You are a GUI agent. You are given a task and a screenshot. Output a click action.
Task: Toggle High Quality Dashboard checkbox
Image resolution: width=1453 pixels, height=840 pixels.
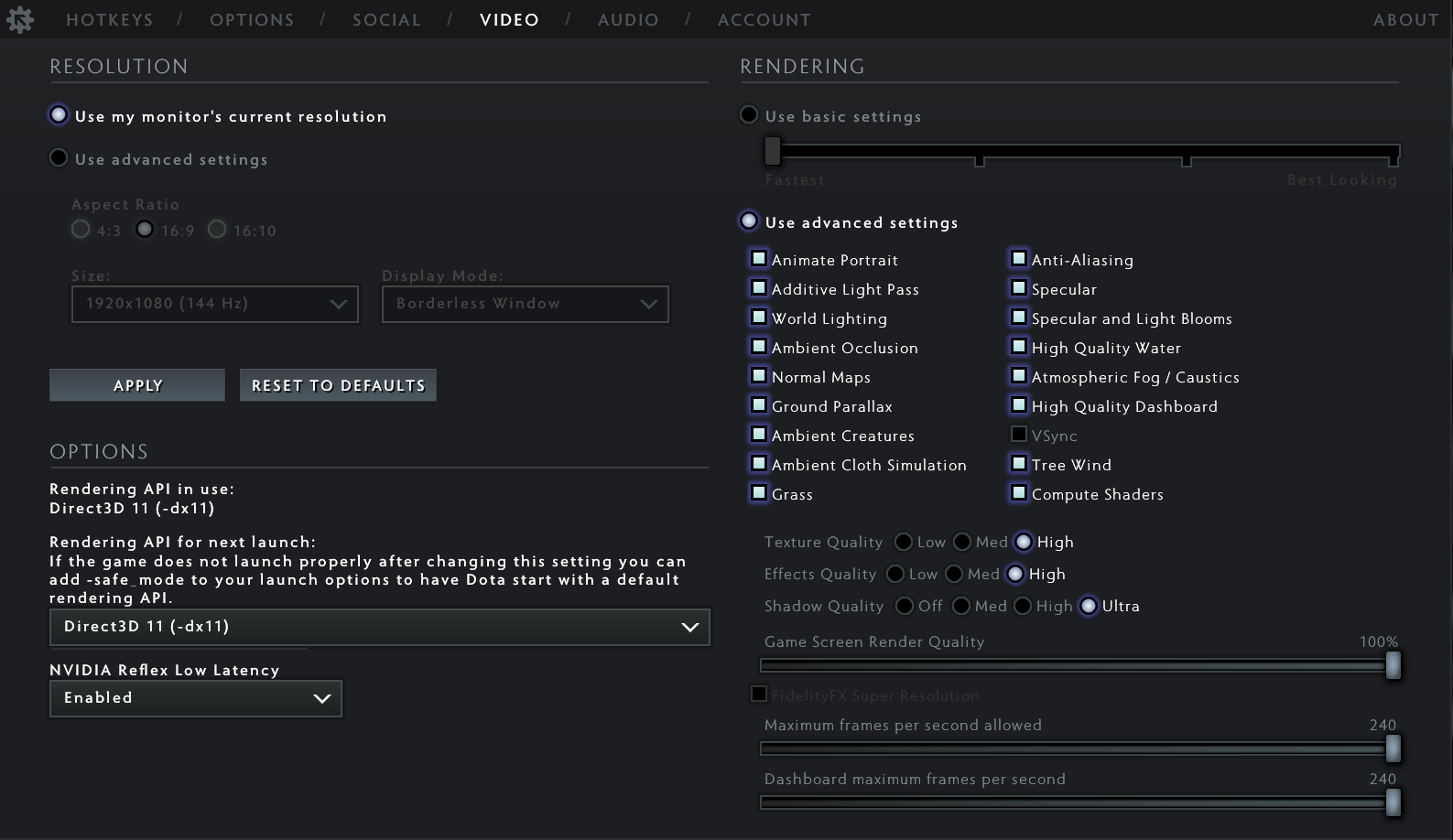(x=1019, y=405)
